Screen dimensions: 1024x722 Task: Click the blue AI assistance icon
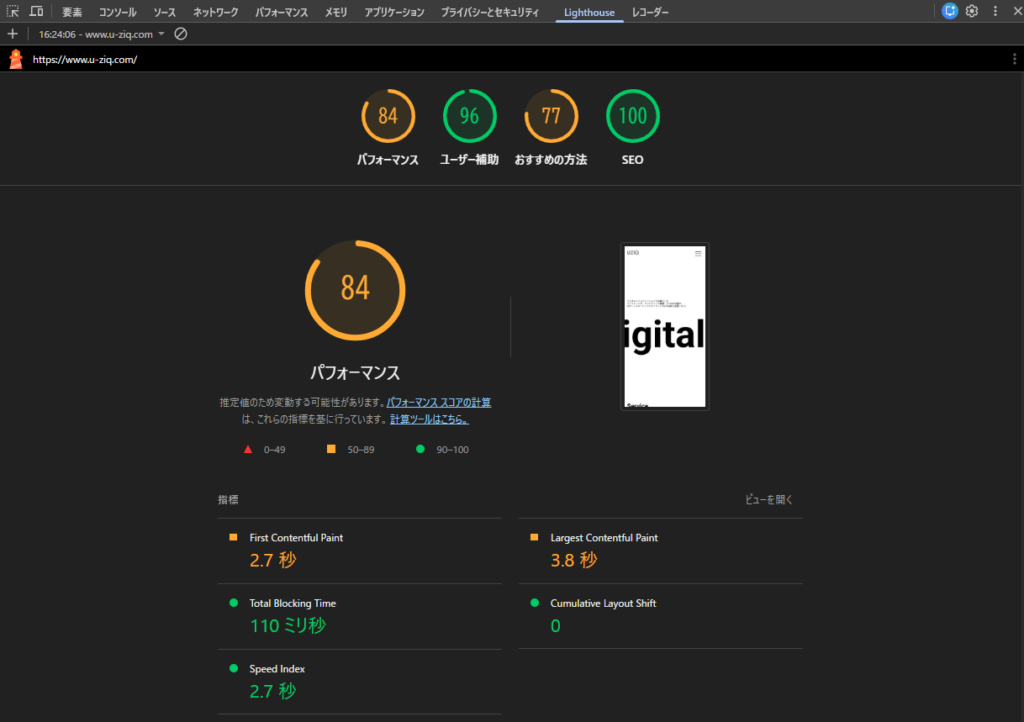[x=950, y=11]
